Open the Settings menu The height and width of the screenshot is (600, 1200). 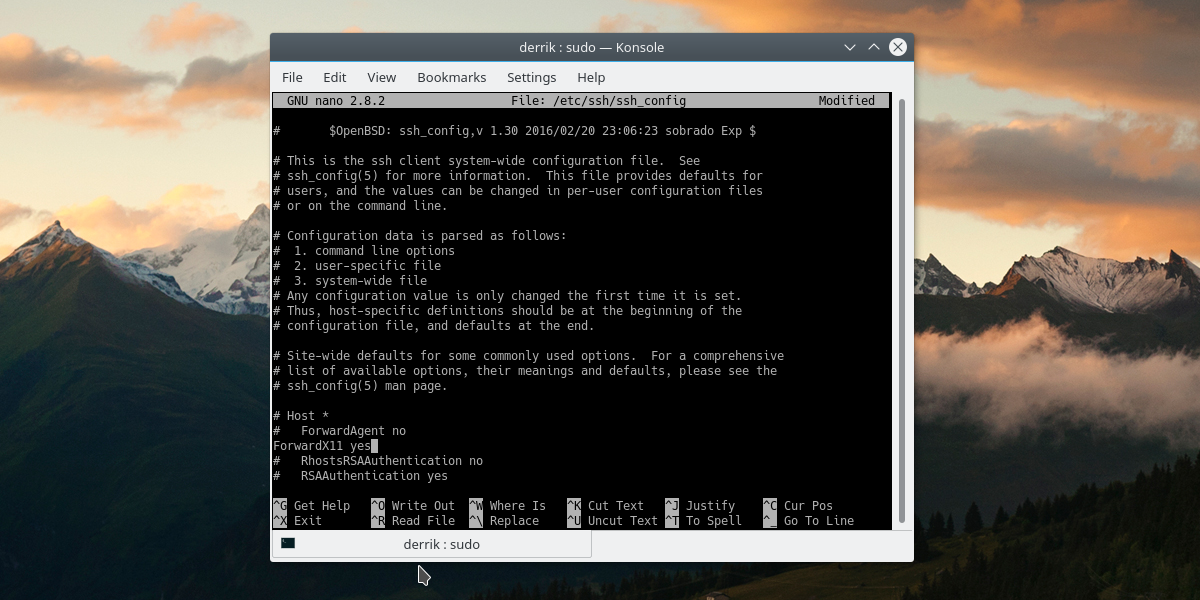531,77
